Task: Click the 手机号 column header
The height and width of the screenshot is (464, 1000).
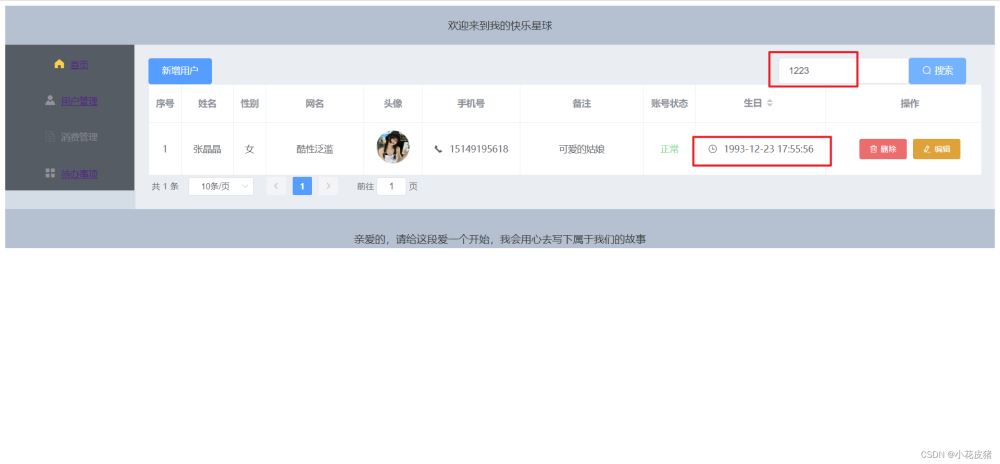Action: 471,103
